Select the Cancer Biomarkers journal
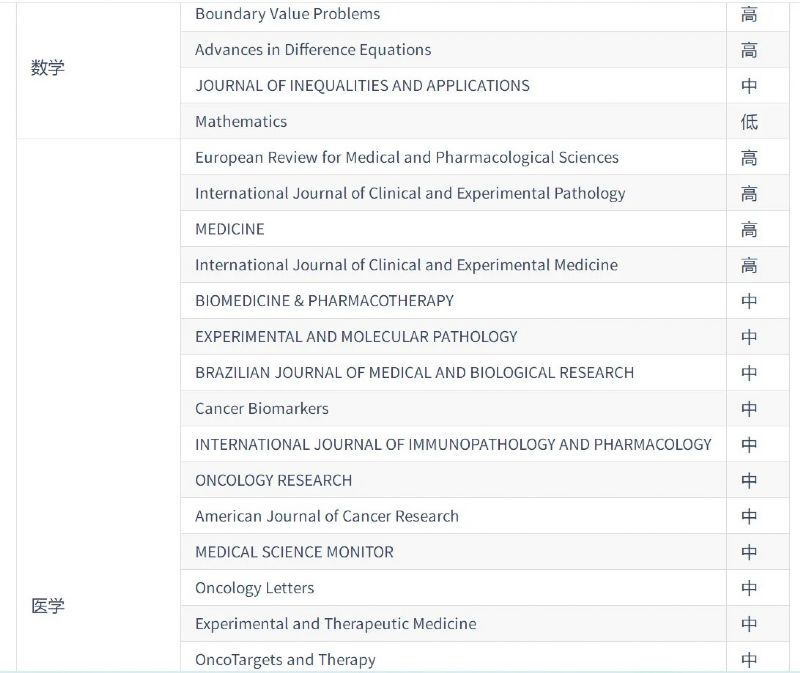Screen dimensions: 800x673 pos(262,409)
